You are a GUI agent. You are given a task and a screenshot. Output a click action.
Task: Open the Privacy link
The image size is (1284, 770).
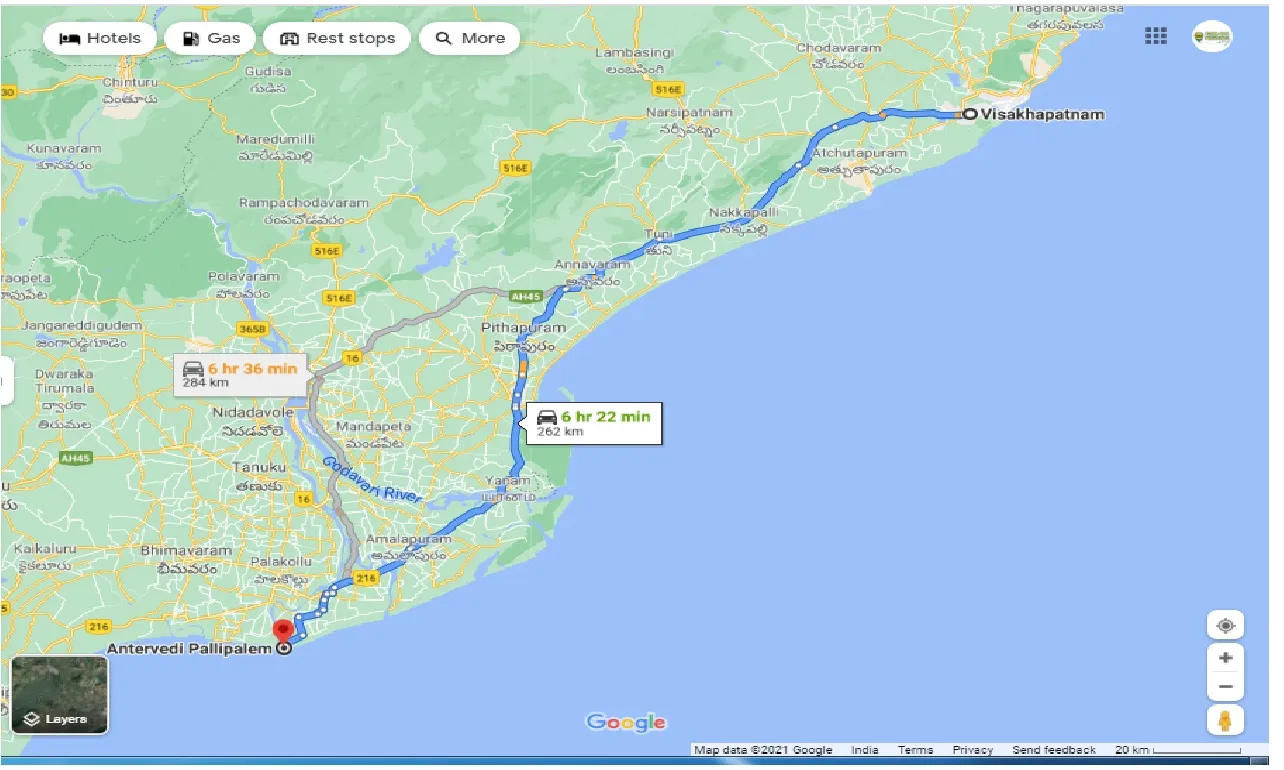(972, 750)
